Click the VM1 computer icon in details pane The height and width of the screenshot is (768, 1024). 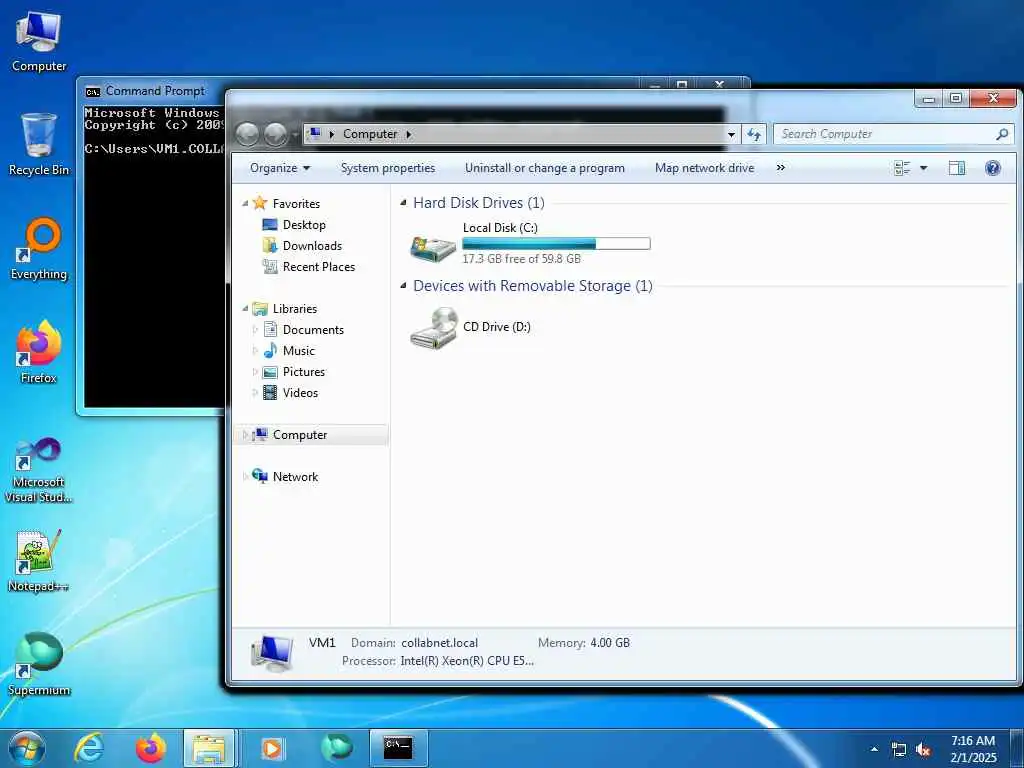(272, 654)
